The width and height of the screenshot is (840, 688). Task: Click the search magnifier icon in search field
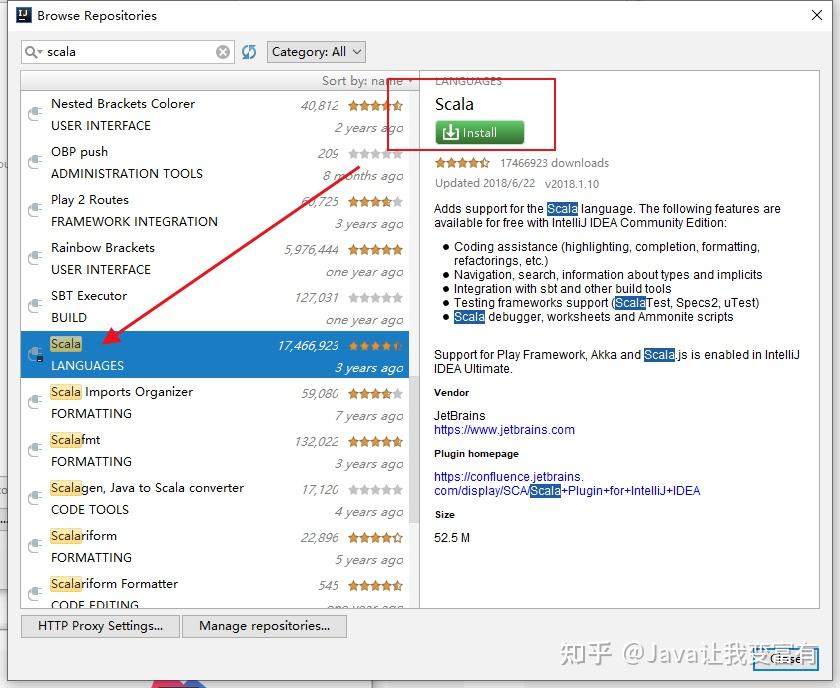click(33, 52)
